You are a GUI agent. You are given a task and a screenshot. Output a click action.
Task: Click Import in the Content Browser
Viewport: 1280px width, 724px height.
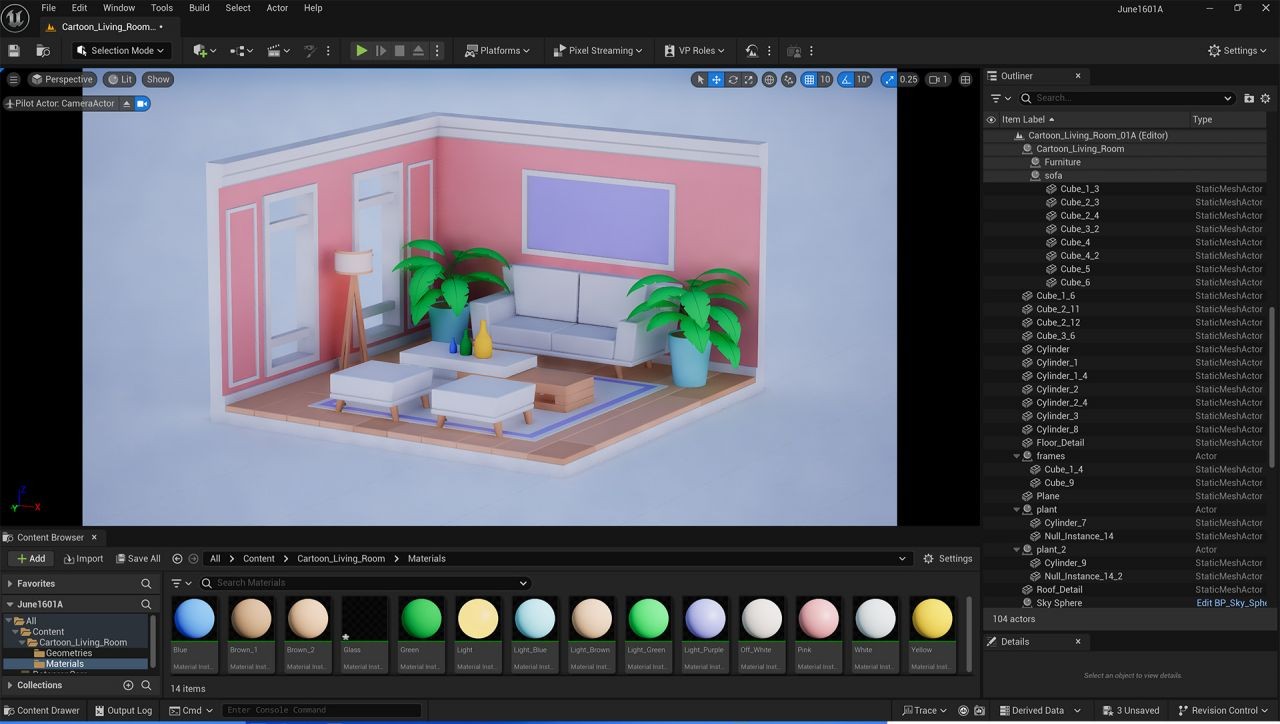coord(83,559)
